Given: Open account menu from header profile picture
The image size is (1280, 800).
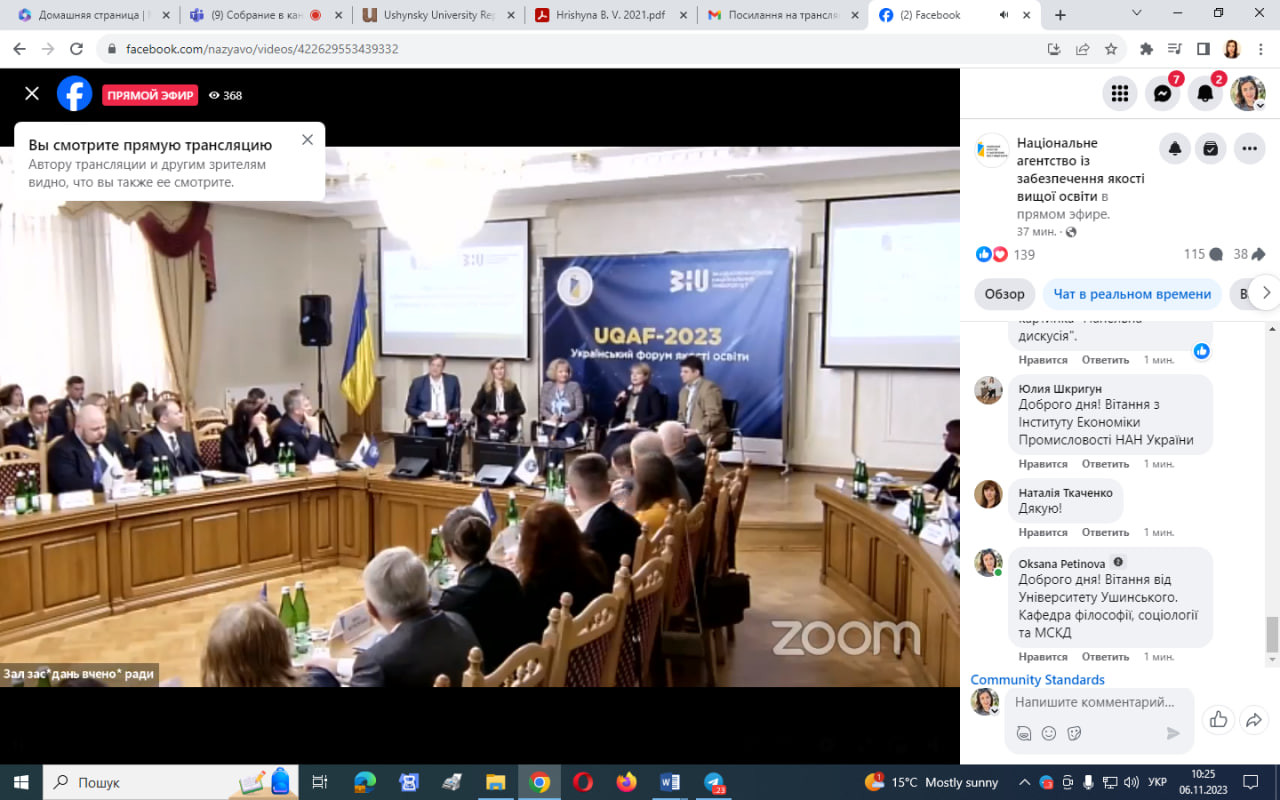Looking at the screenshot, I should [1248, 94].
